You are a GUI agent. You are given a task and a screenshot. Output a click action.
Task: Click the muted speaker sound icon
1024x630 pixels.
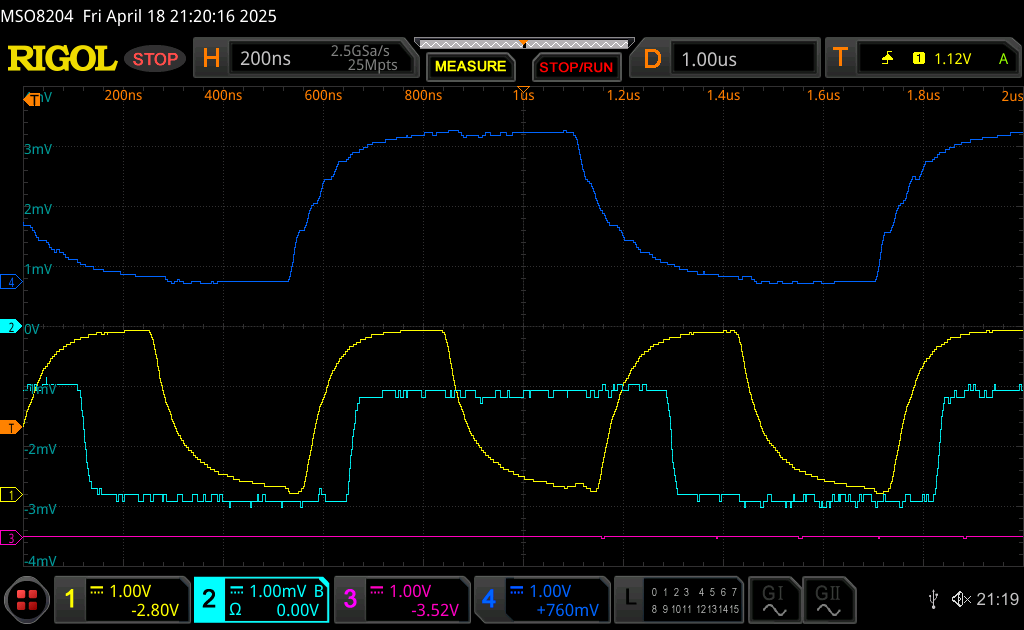(x=961, y=599)
